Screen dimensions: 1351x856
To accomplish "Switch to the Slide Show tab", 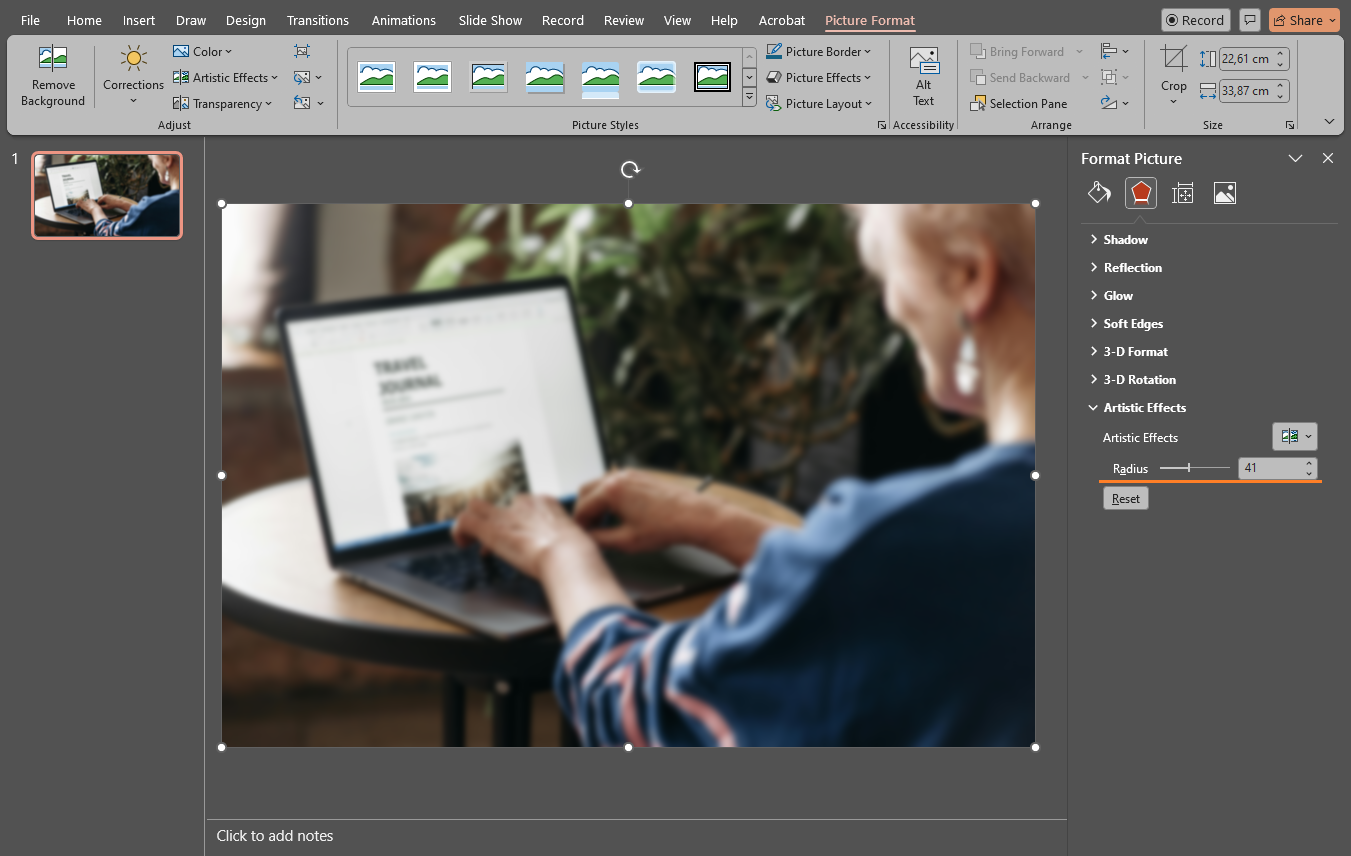I will pyautogui.click(x=490, y=20).
